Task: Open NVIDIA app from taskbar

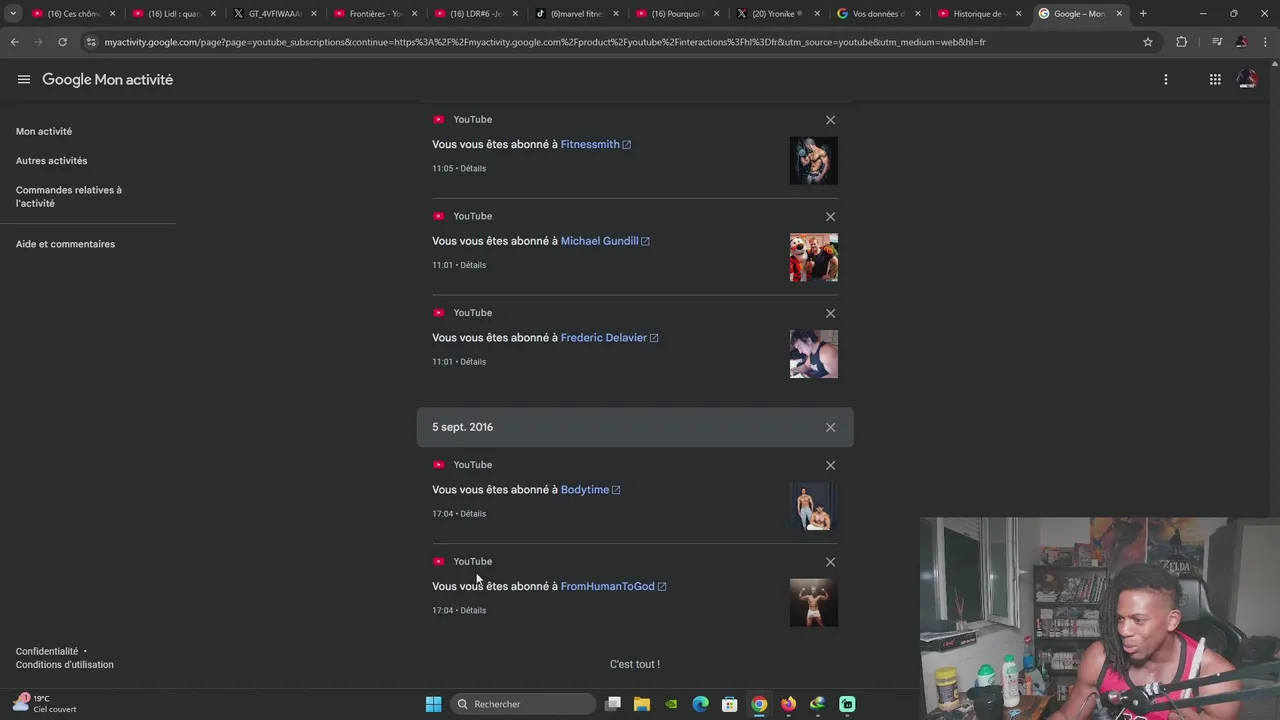Action: (x=671, y=704)
